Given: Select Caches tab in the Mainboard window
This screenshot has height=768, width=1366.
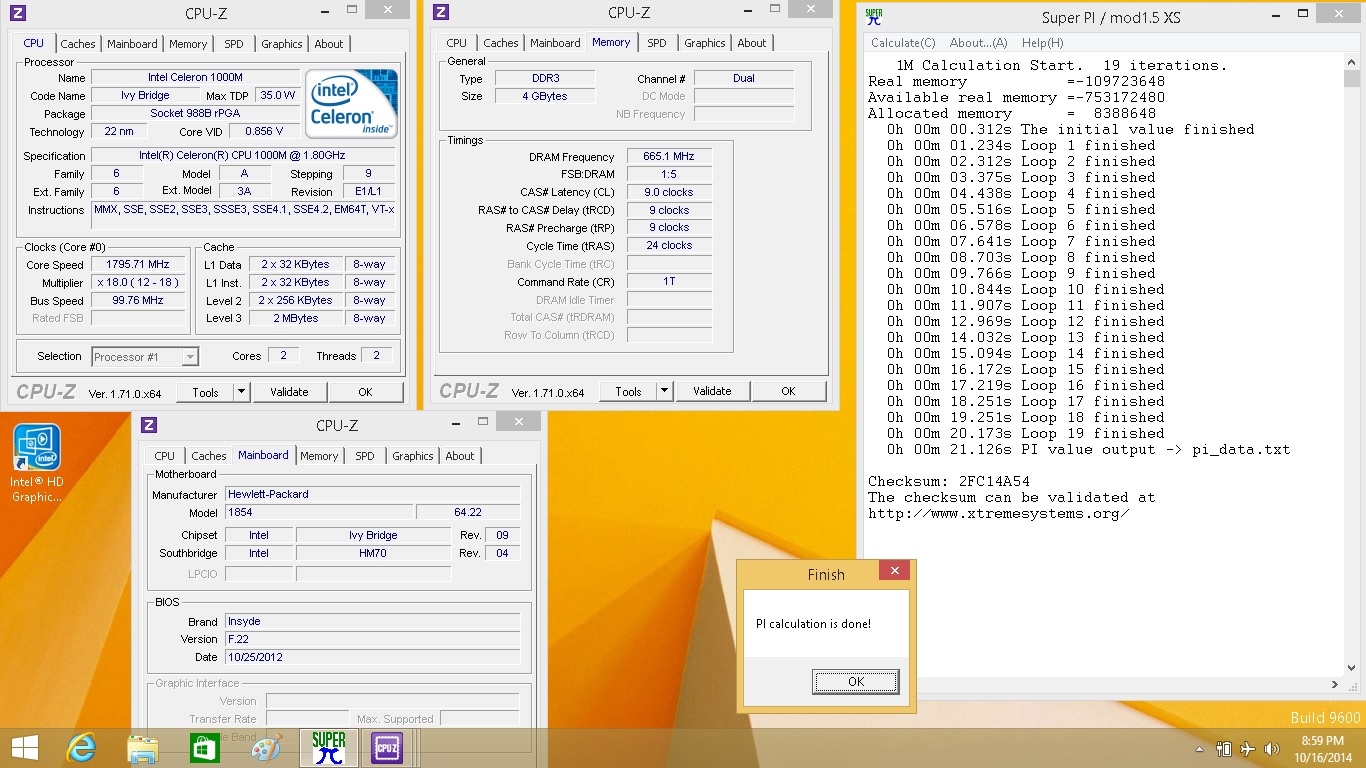Looking at the screenshot, I should pos(209,456).
